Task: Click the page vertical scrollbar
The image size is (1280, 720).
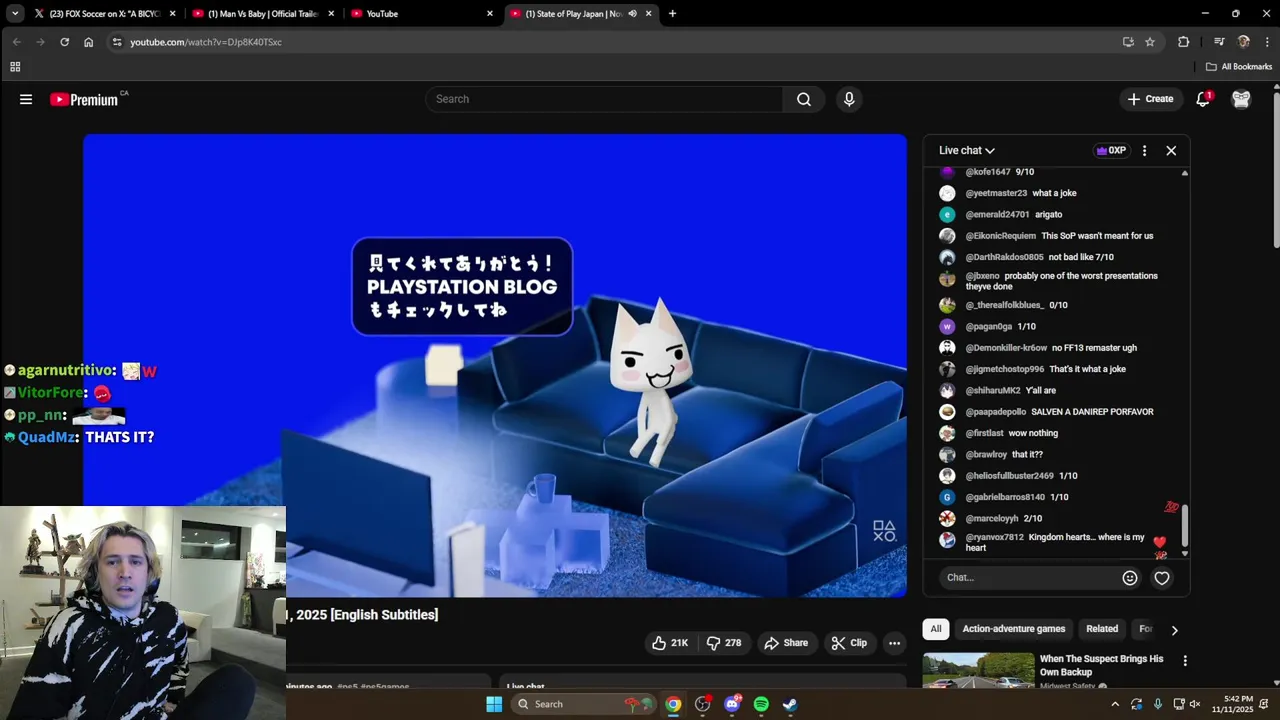Action: click(1276, 170)
